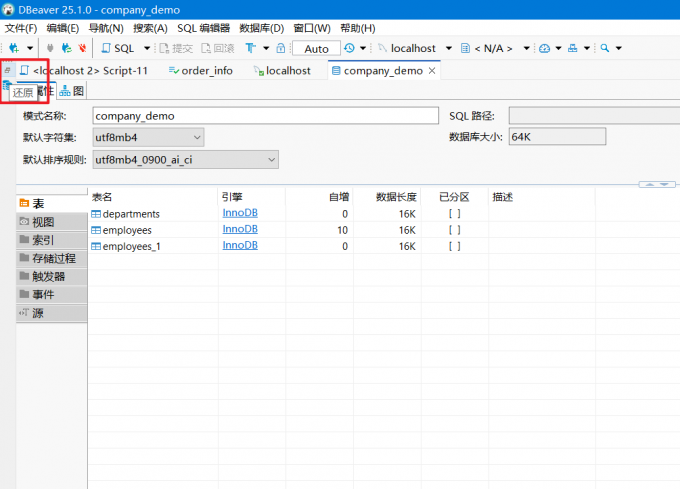Click the red disconnect icon in toolbar
The height and width of the screenshot is (489, 680).
click(81, 48)
